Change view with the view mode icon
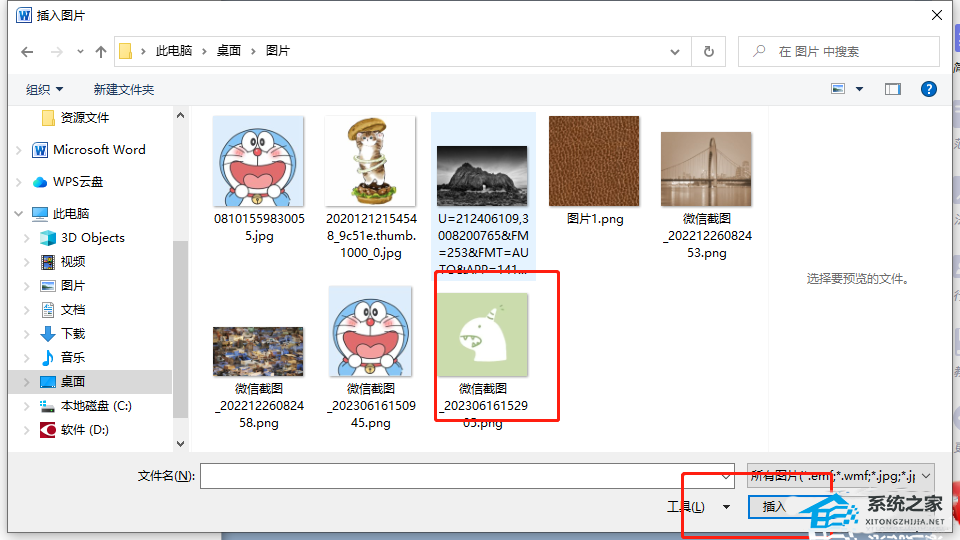 [x=838, y=89]
